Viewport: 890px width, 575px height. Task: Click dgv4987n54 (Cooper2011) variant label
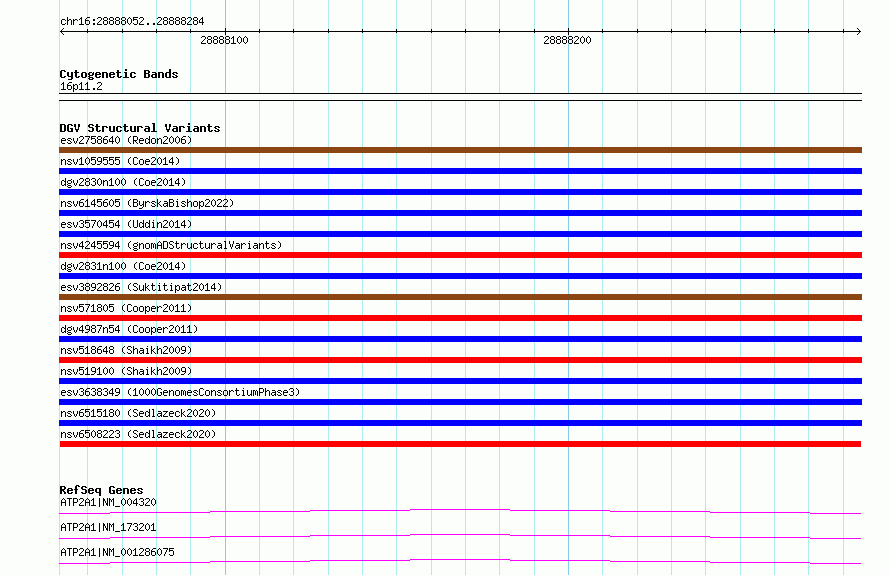click(x=129, y=329)
